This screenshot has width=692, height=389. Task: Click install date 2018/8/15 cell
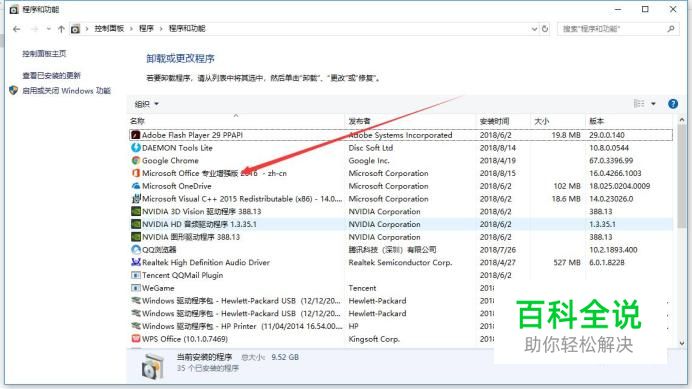tap(498, 173)
